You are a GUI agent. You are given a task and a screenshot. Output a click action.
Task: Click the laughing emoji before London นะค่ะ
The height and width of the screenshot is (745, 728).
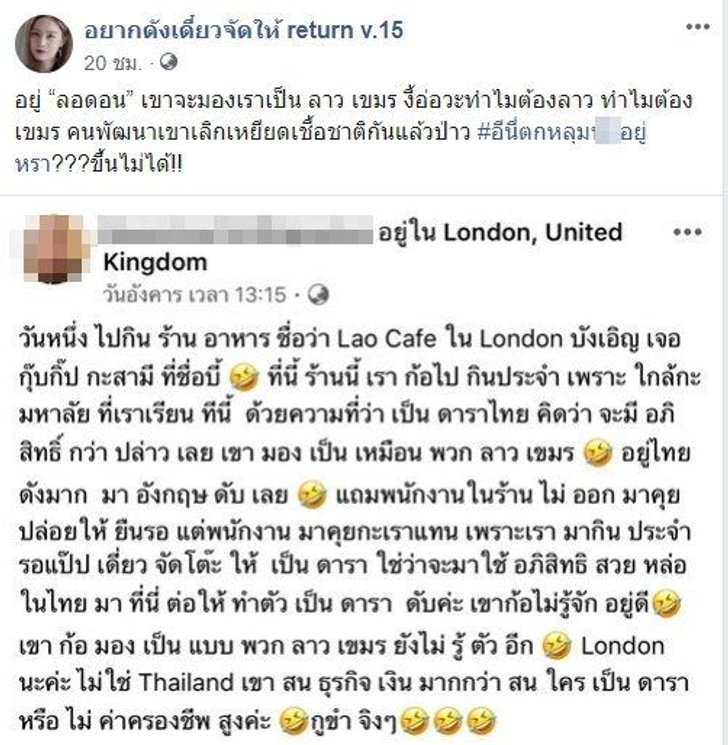click(x=557, y=645)
